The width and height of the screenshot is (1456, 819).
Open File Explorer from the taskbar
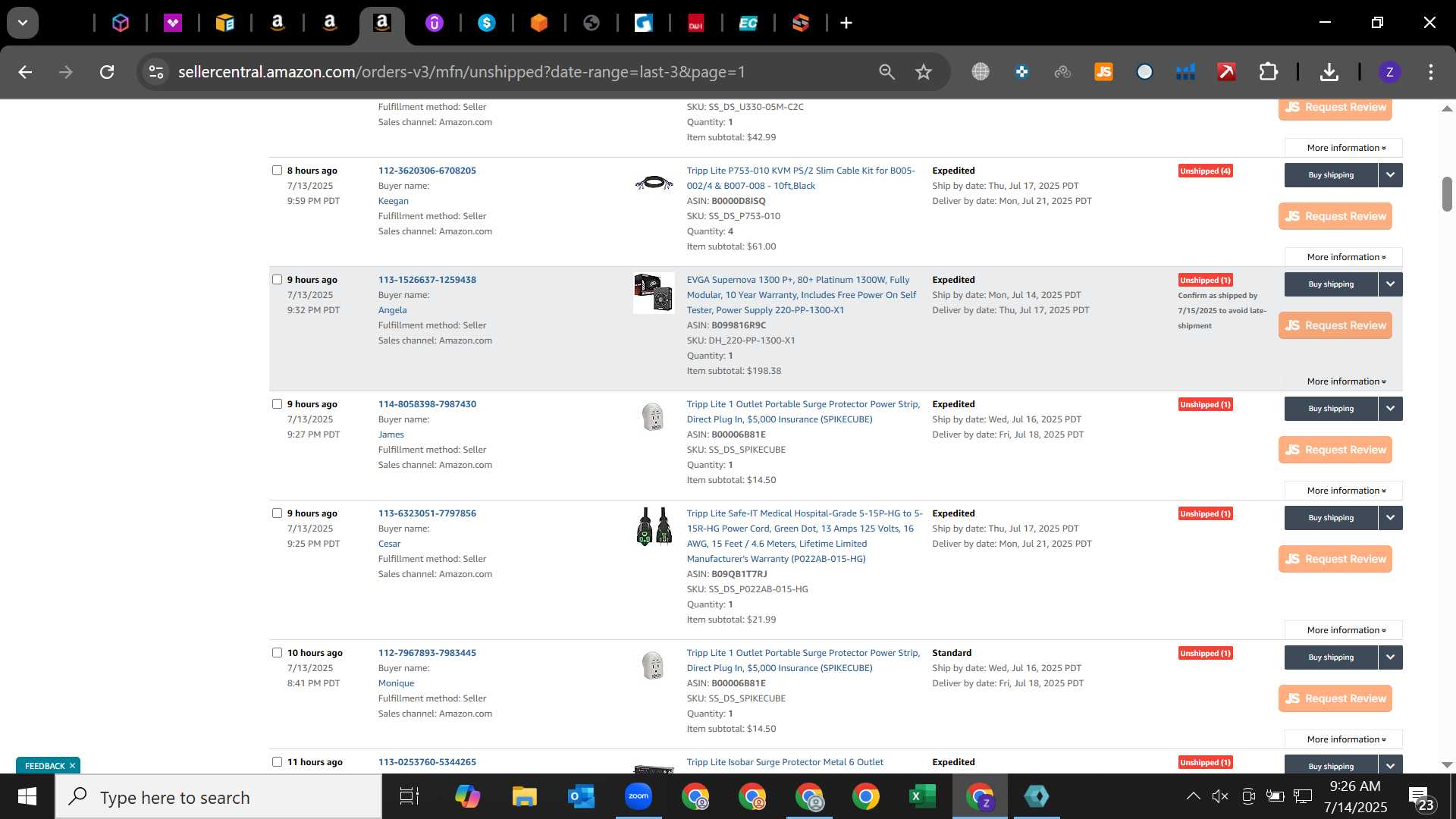[x=524, y=796]
